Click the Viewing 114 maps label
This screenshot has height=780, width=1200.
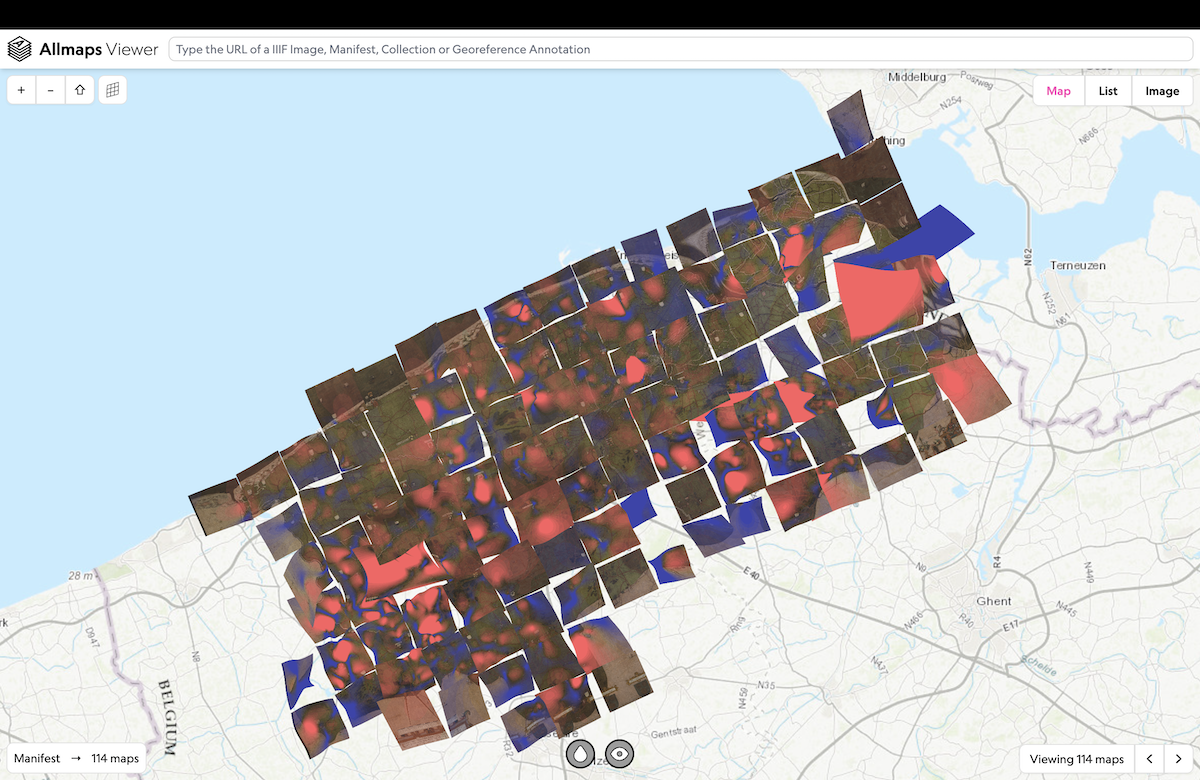pos(1077,759)
